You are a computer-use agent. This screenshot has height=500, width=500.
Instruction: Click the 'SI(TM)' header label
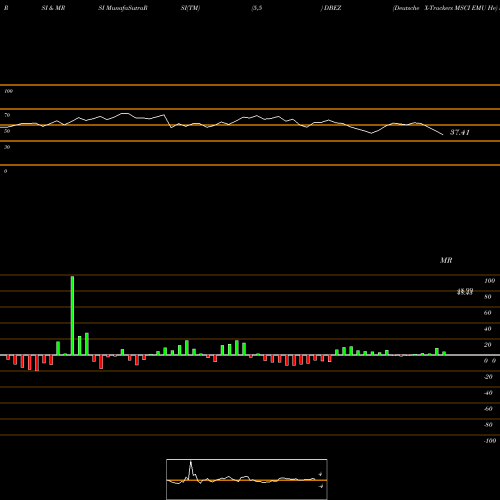190,8
